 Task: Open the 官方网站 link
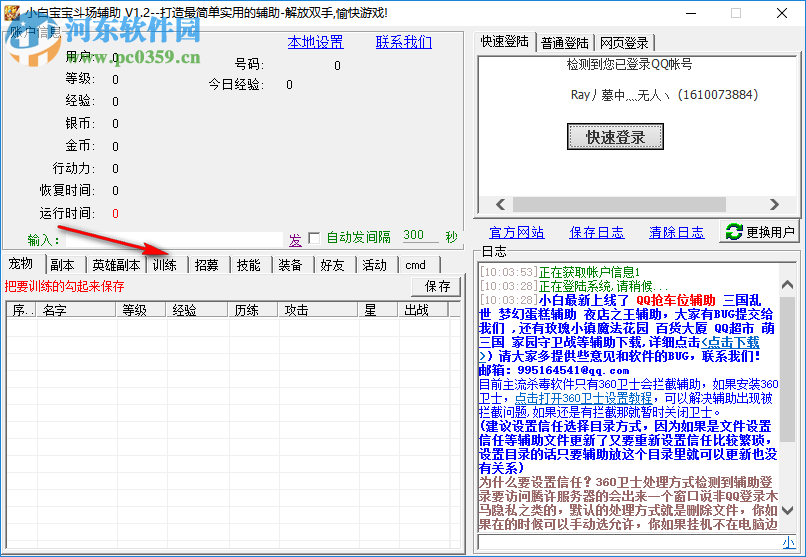click(x=516, y=233)
